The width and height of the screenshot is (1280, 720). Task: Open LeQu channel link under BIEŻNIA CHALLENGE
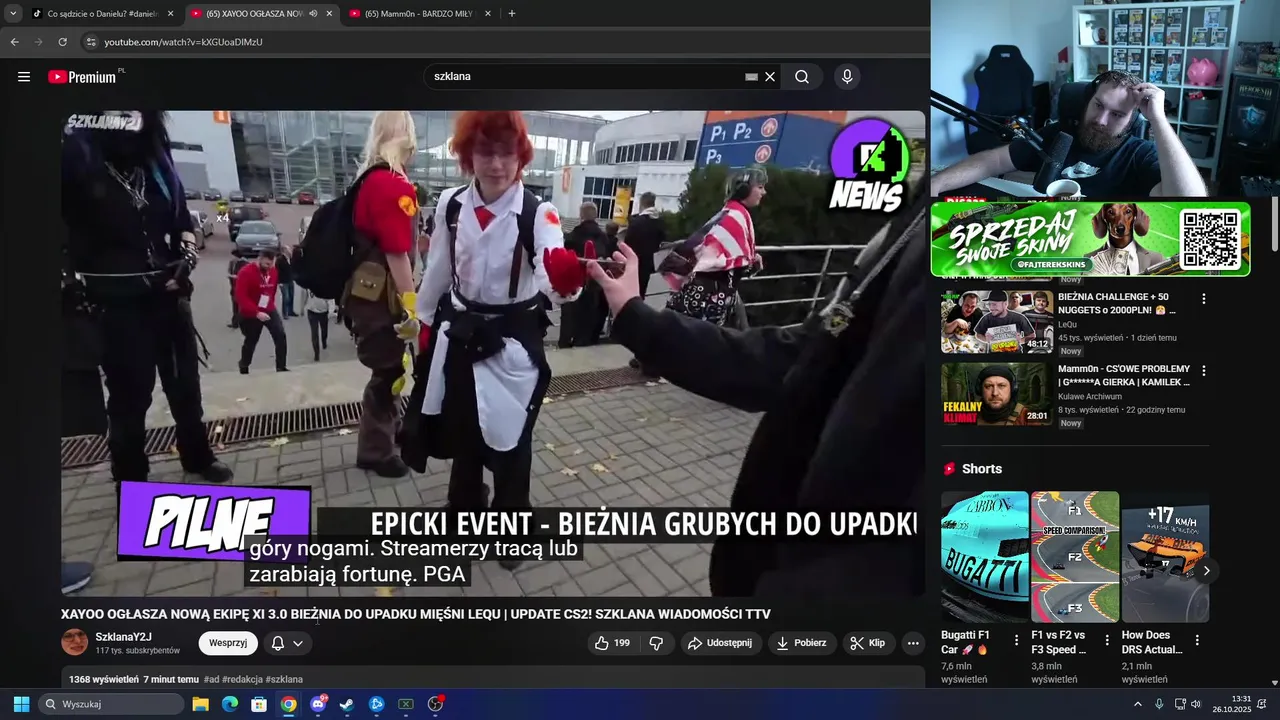coord(1069,325)
